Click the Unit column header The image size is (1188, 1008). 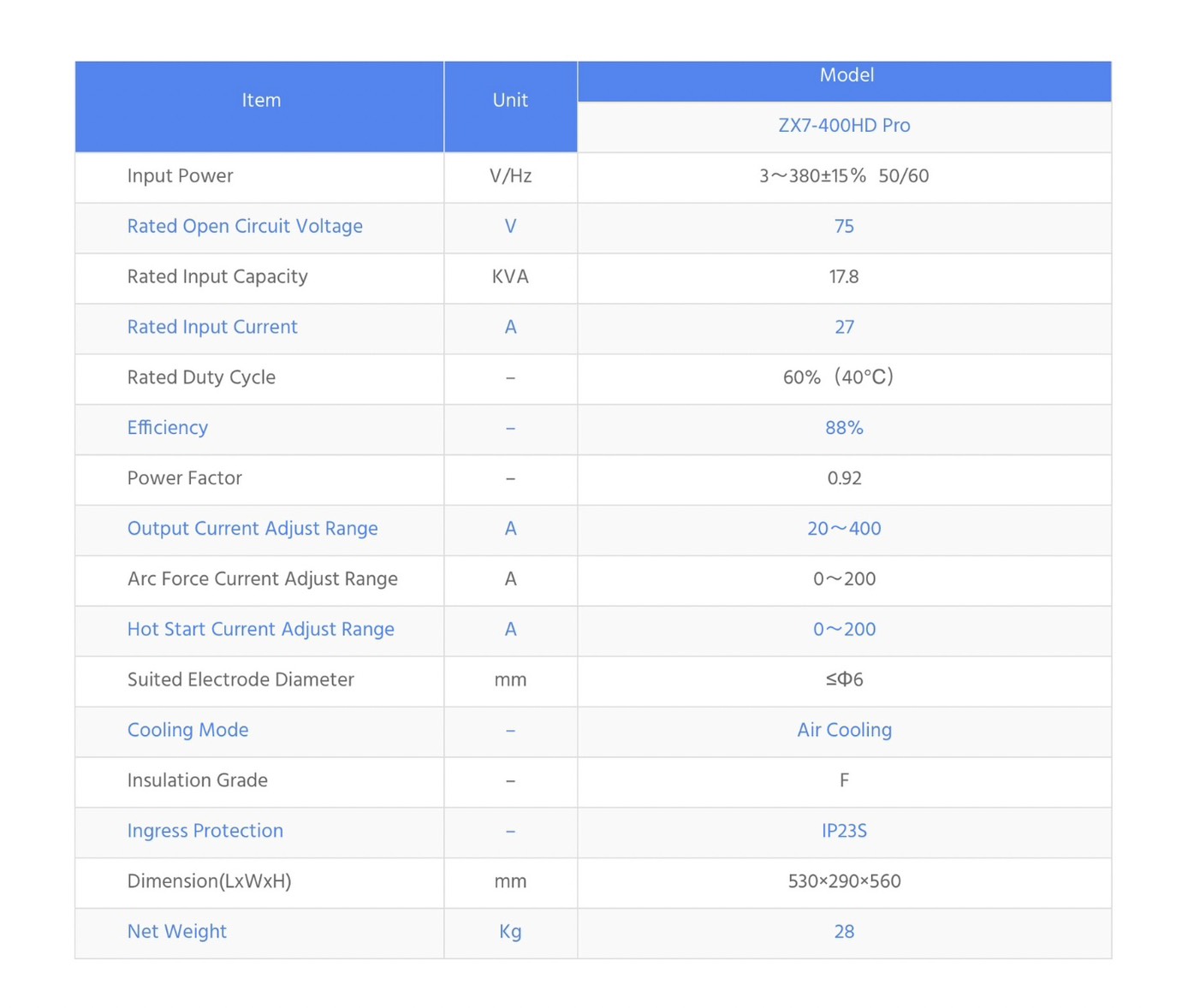(510, 101)
